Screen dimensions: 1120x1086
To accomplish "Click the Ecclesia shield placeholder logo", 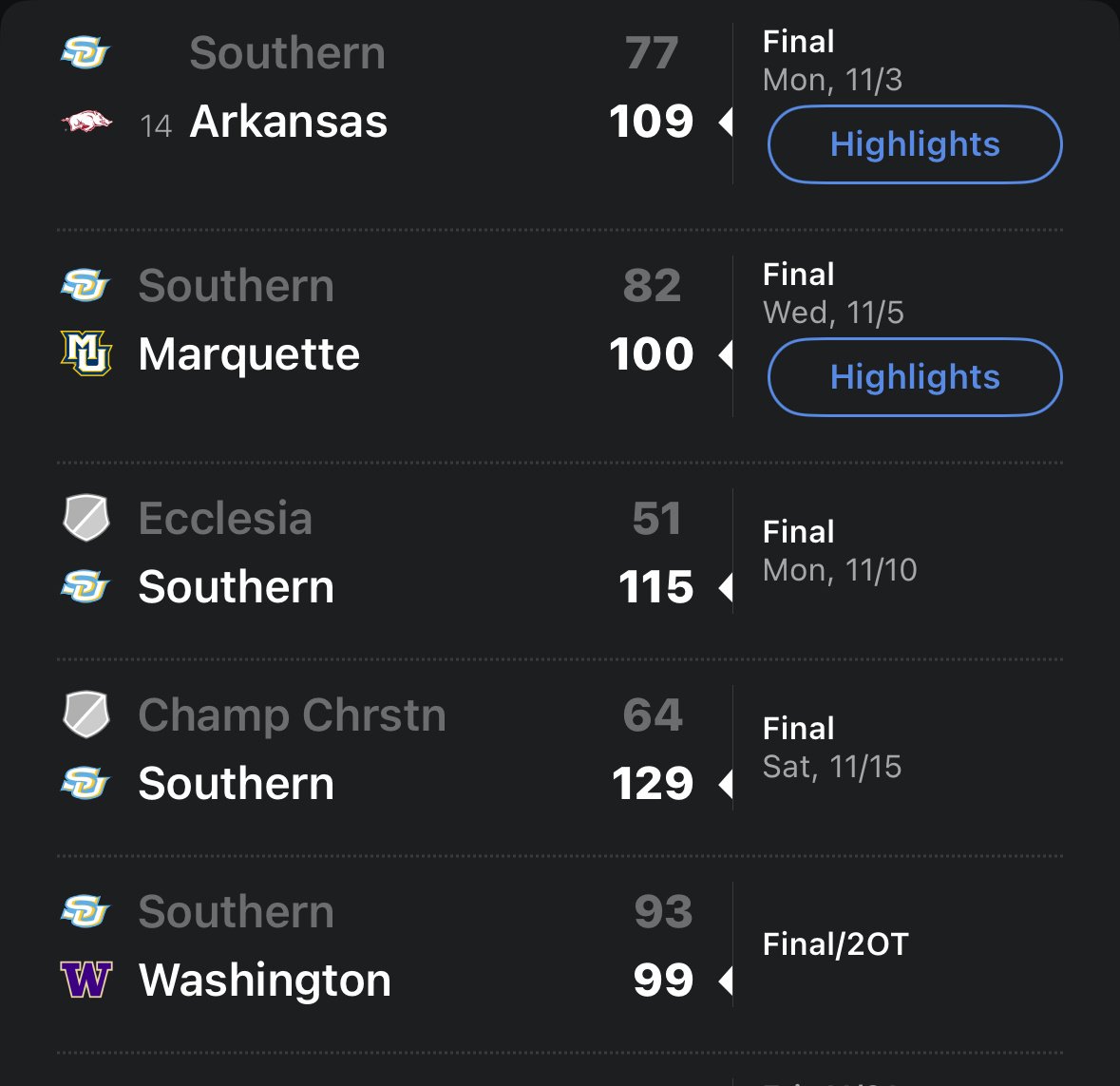I will coord(86,518).
